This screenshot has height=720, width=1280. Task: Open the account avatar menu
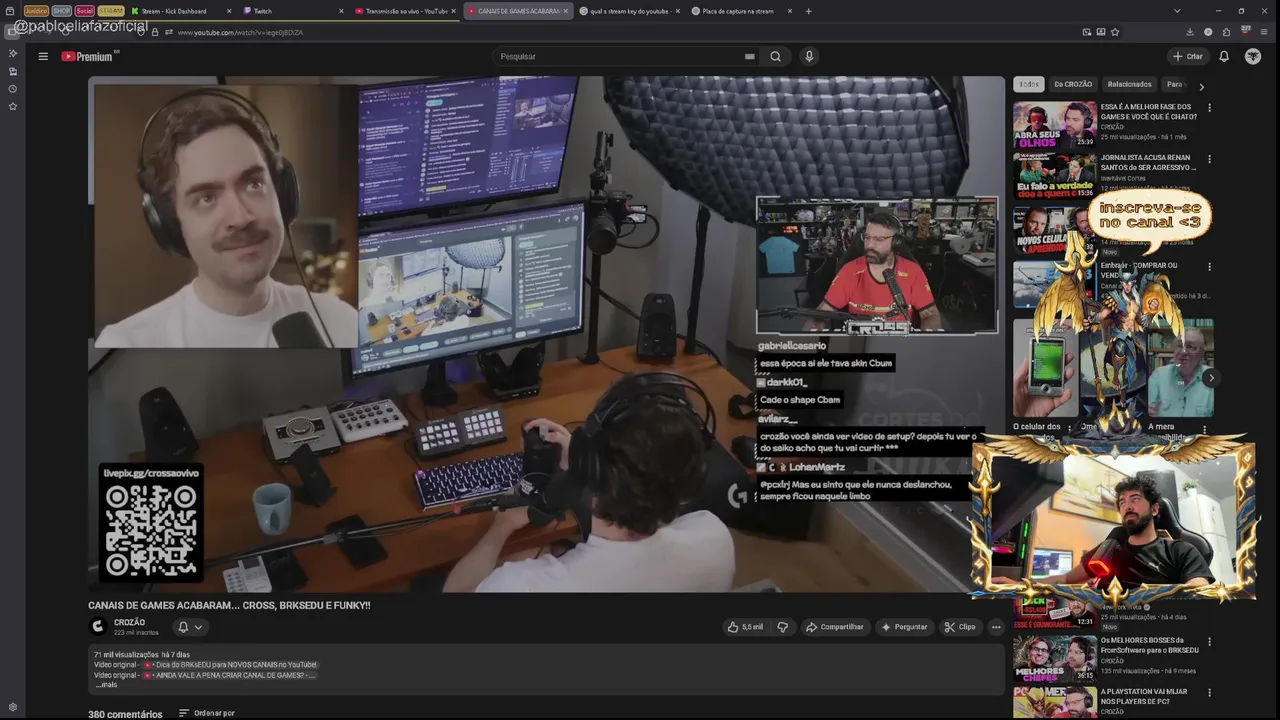point(1253,56)
